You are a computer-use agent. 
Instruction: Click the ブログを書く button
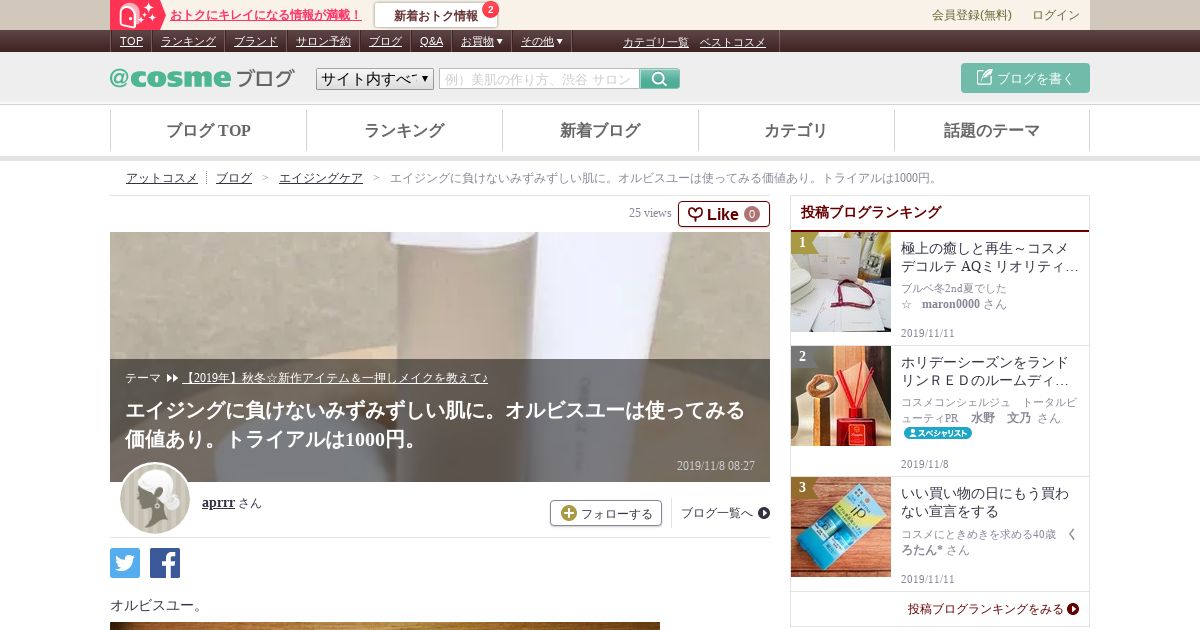(1025, 78)
